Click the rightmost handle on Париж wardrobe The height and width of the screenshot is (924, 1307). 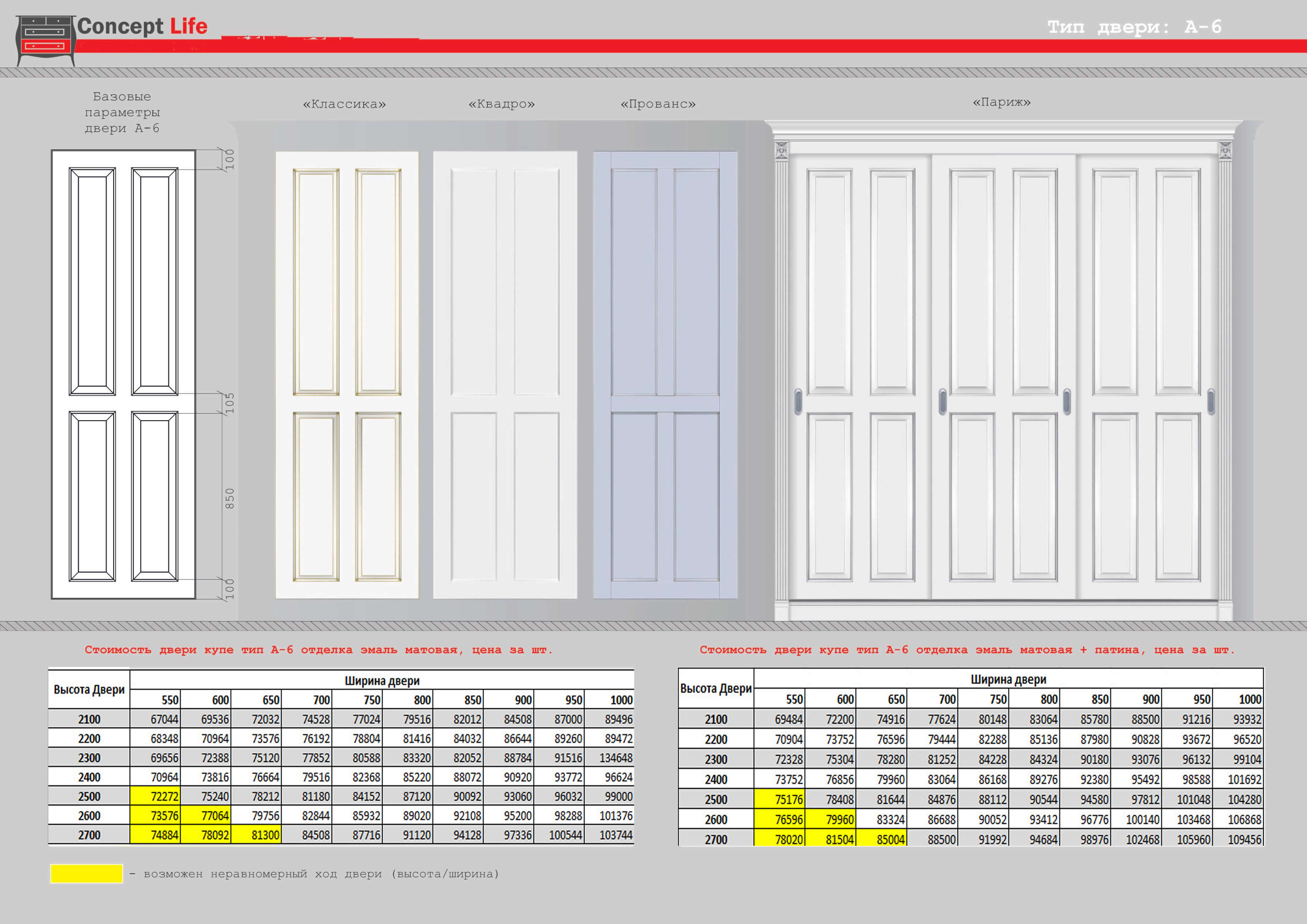pos(1211,401)
